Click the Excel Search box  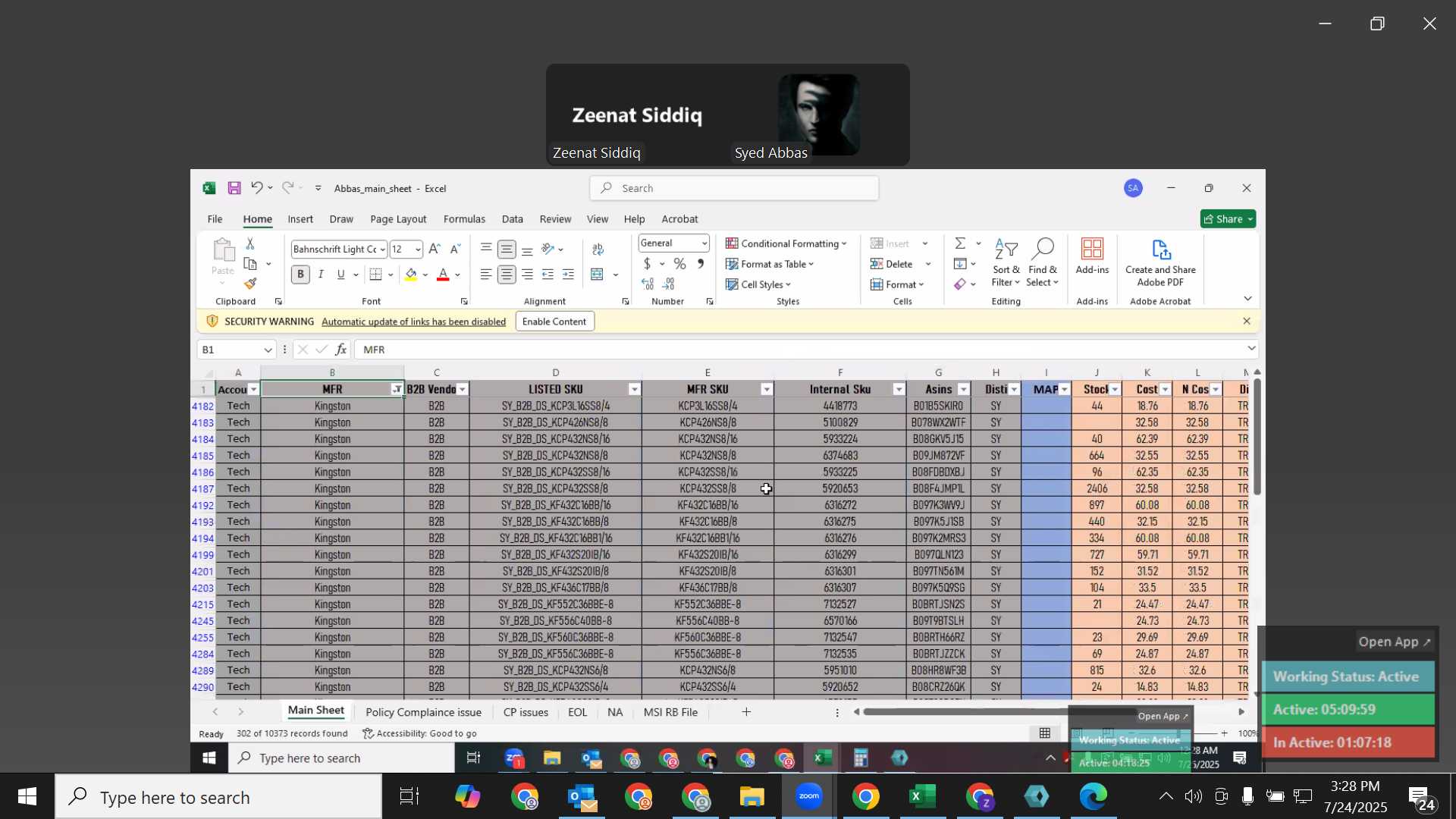(734, 188)
